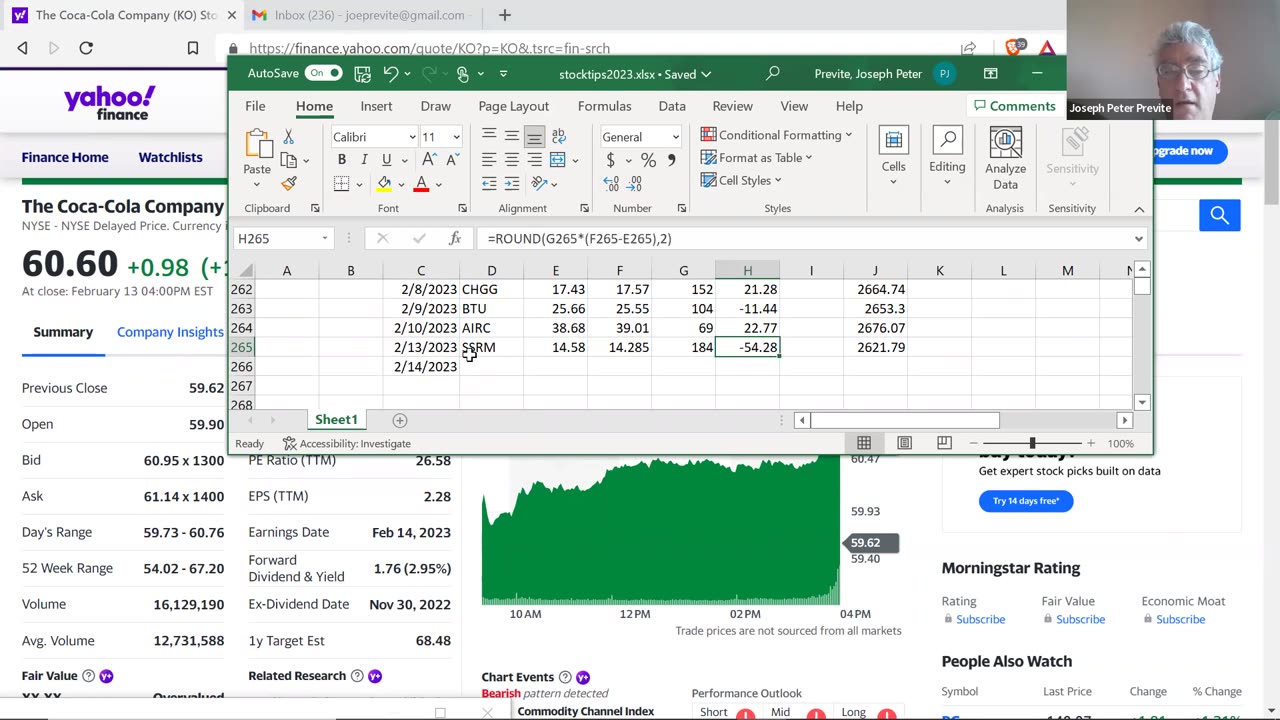
Task: Click the Analyze Data button
Action: [1005, 159]
